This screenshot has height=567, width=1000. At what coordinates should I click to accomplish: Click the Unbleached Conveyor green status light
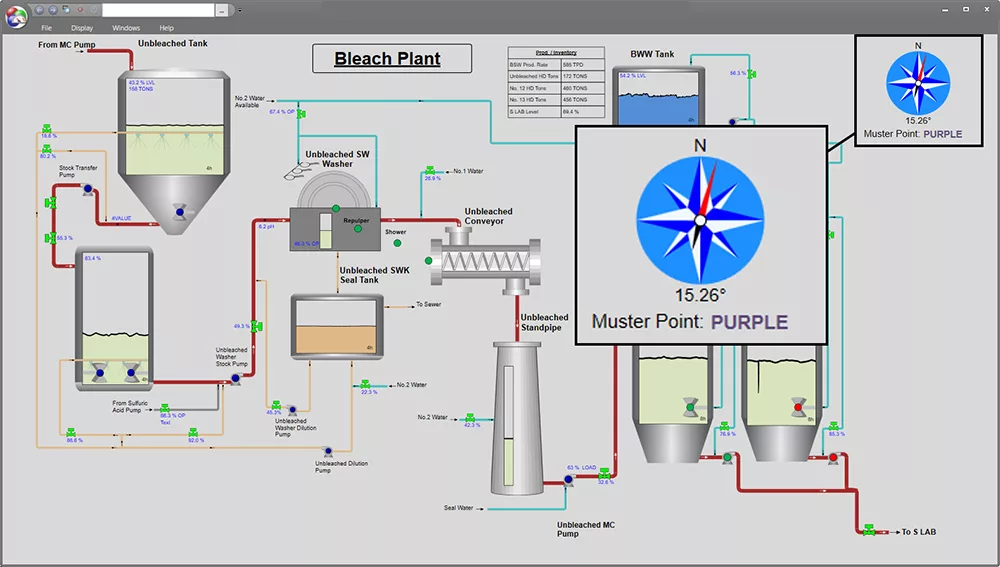[x=429, y=260]
